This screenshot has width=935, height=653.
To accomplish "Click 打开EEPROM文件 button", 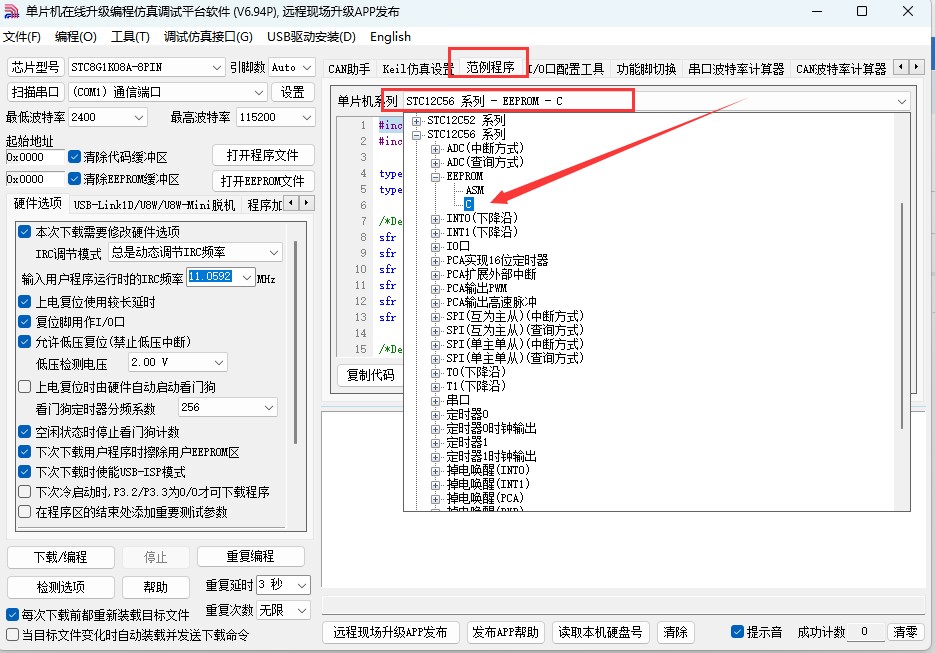I will pyautogui.click(x=263, y=181).
